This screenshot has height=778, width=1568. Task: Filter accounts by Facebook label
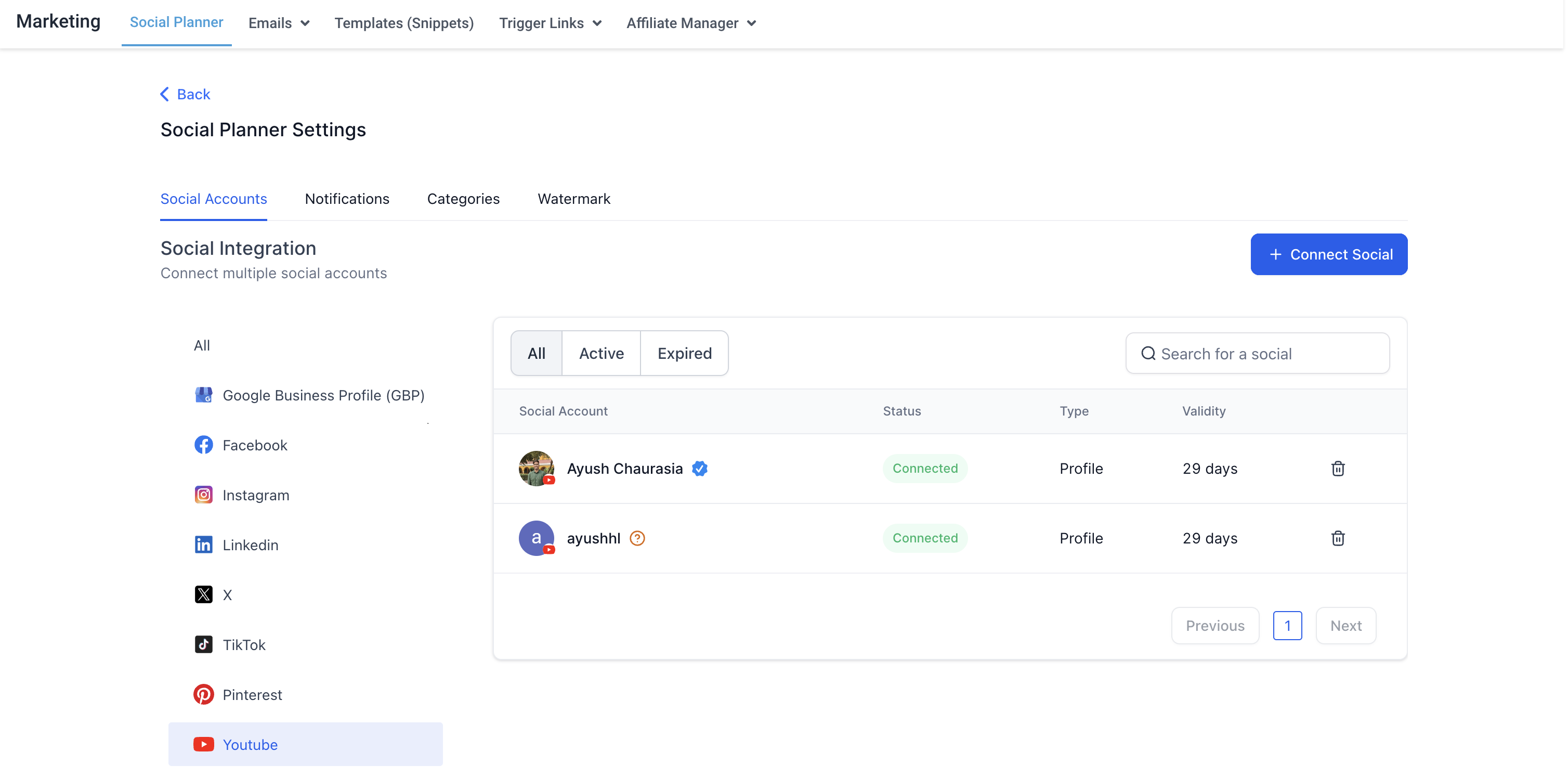(x=254, y=445)
